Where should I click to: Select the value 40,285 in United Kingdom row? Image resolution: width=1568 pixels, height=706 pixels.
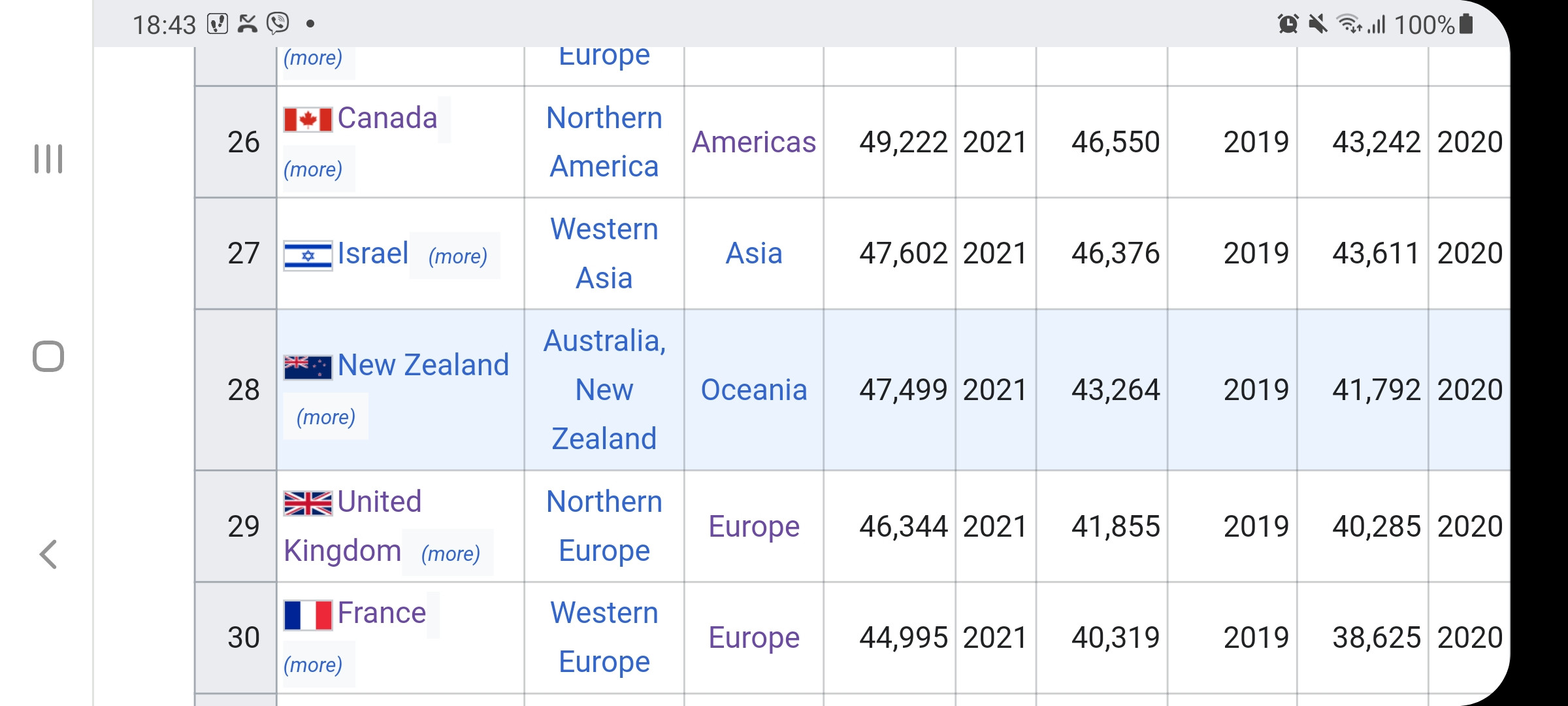(x=1377, y=527)
